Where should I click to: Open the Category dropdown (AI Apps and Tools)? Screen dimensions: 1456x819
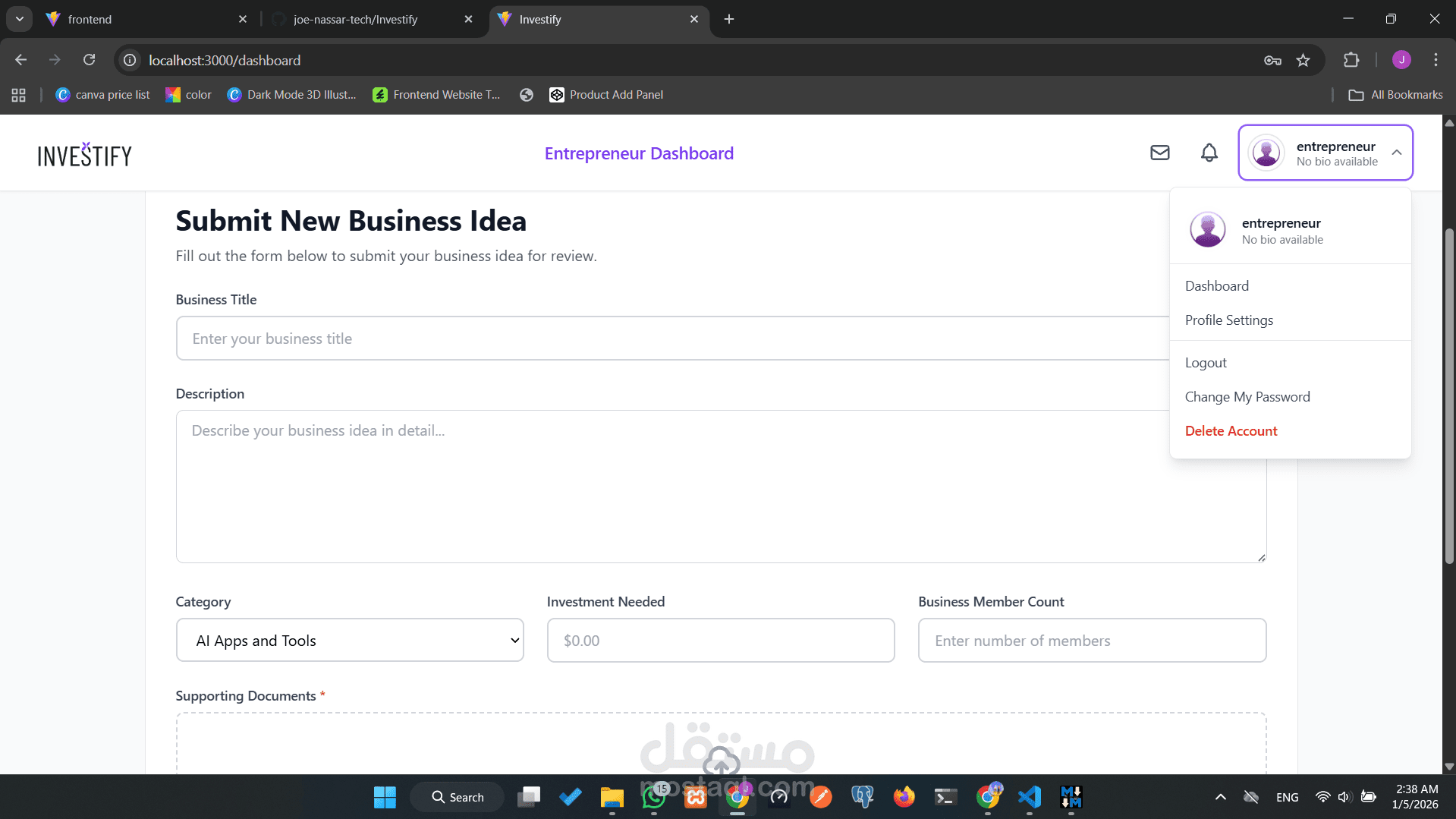350,640
